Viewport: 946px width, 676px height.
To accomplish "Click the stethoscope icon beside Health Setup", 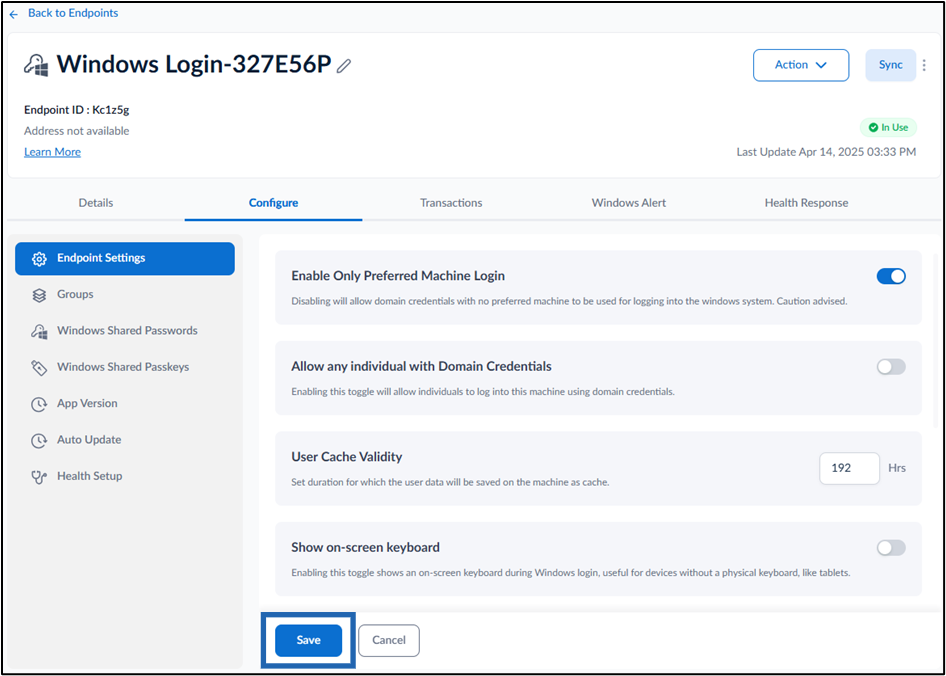I will 39,477.
